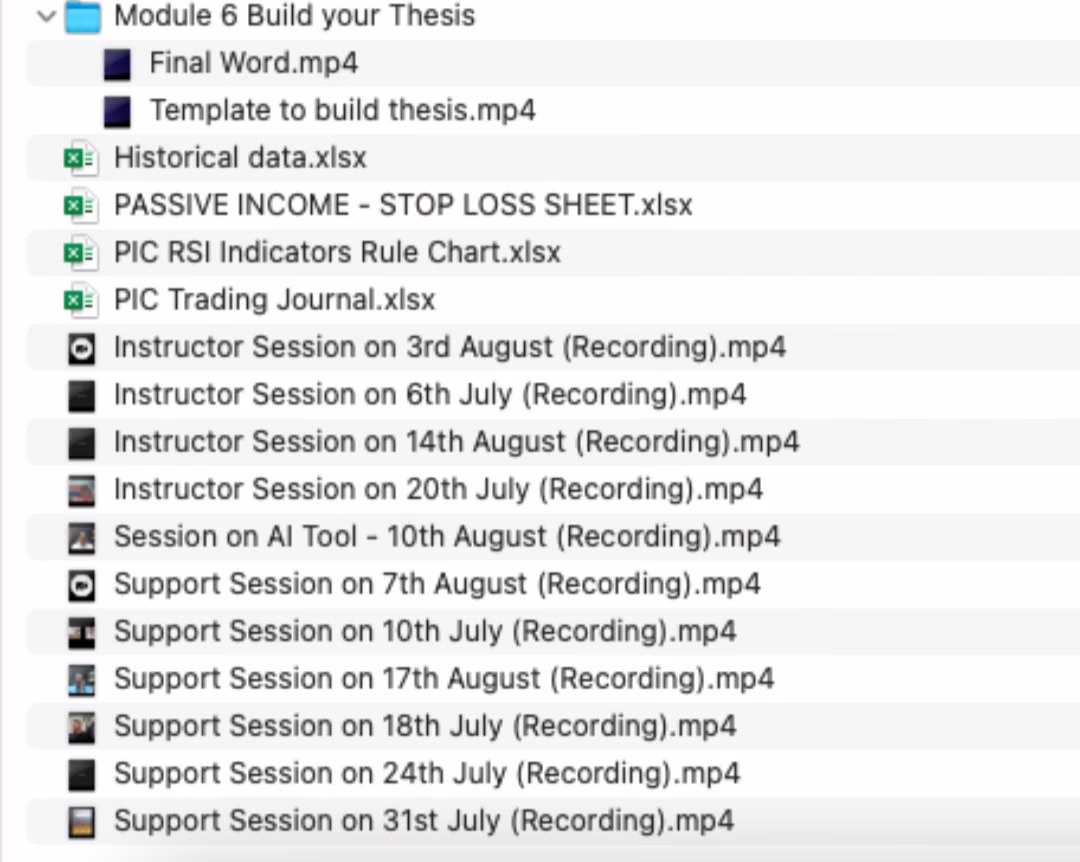
Task: Click the PIC Trading Journal Excel icon
Action: coord(80,301)
